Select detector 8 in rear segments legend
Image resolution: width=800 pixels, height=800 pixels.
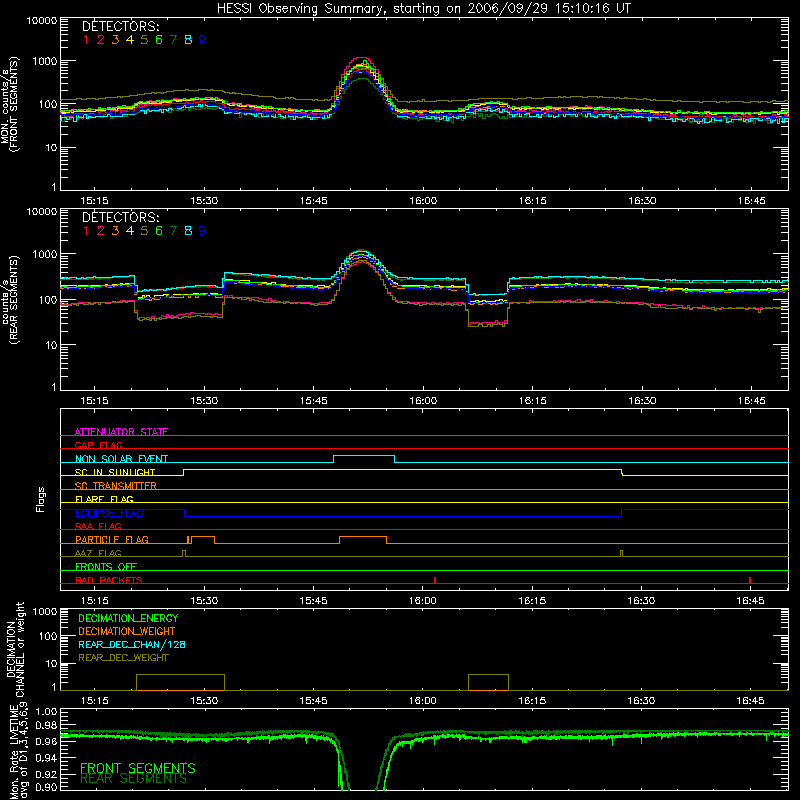(188, 231)
